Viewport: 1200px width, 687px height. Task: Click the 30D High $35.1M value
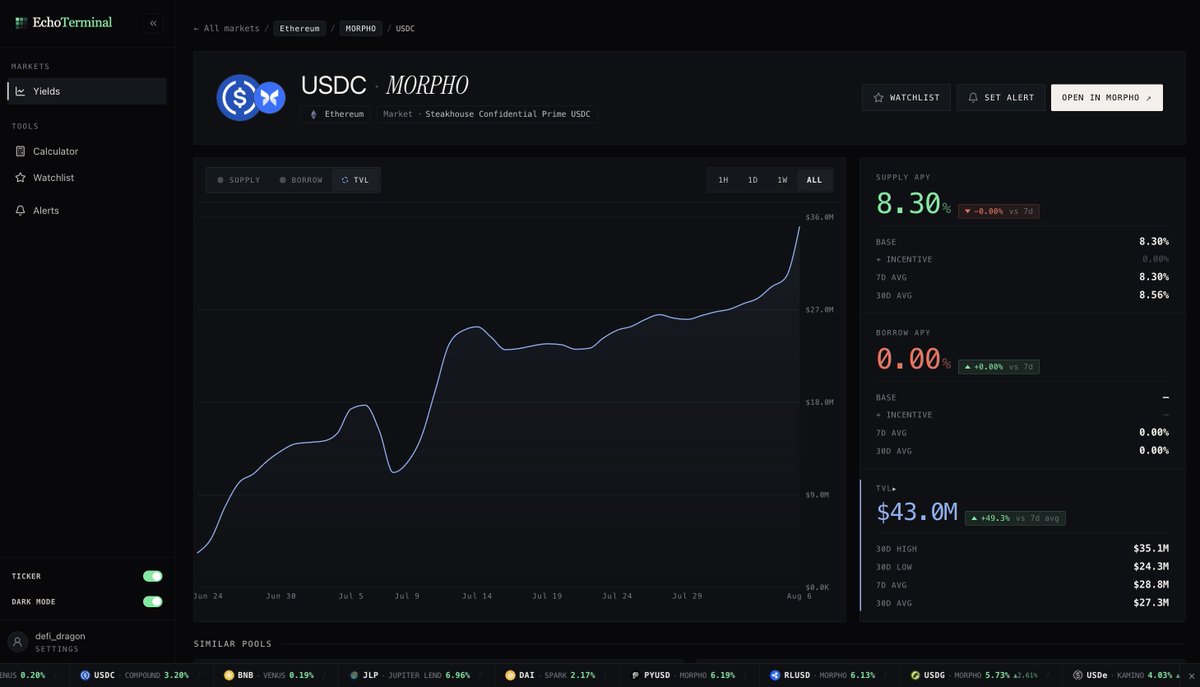(x=1150, y=549)
